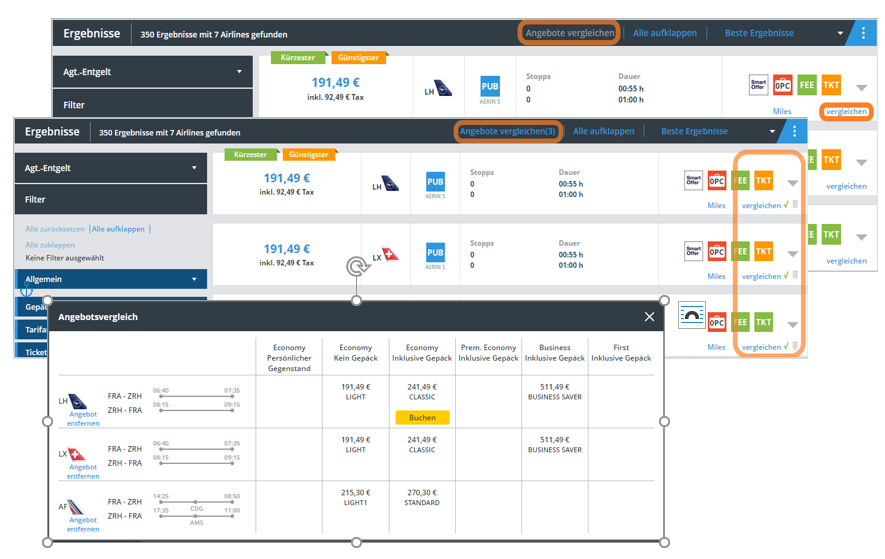885x559 pixels.
Task: Click the Smart Offer icon on Lufthansa row
Action: (693, 181)
